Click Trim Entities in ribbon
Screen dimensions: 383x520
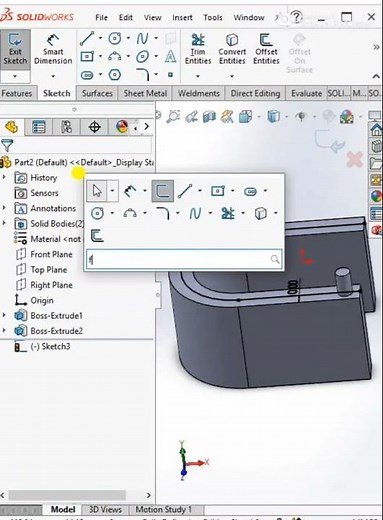click(198, 49)
